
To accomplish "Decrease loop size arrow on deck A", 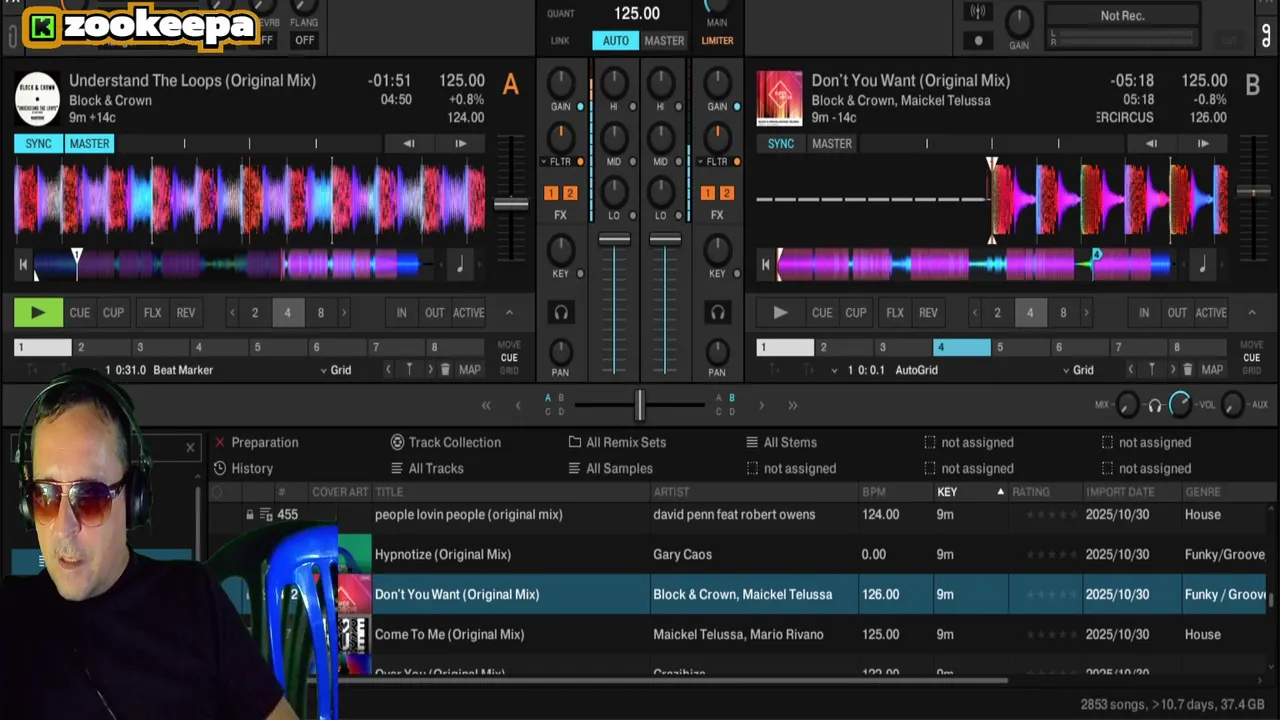I will tap(232, 313).
